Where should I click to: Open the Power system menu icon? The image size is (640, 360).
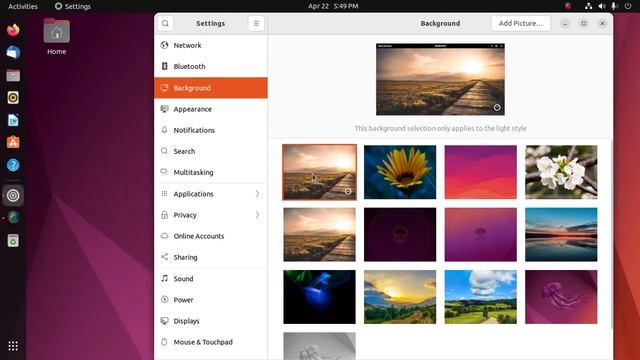[628, 6]
